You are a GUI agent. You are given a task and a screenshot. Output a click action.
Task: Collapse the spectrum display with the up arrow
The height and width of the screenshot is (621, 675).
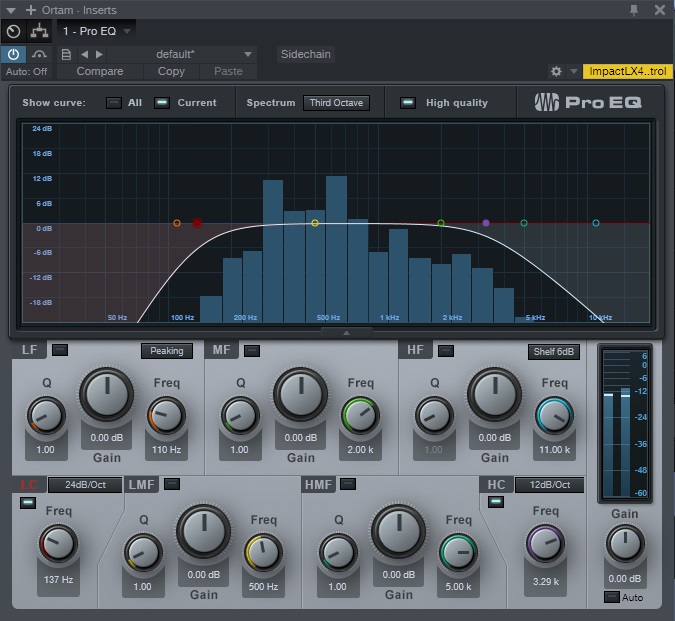347,333
